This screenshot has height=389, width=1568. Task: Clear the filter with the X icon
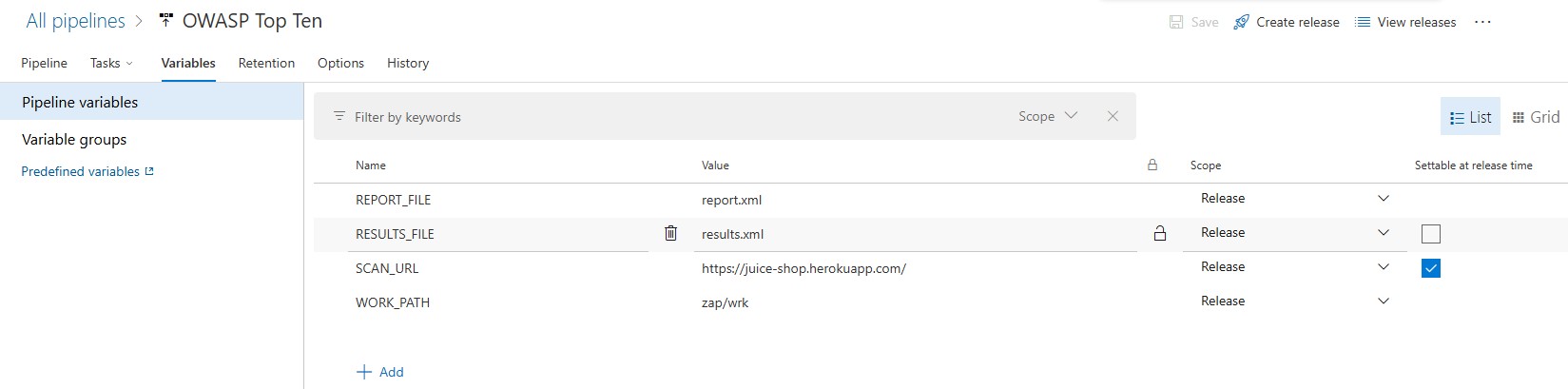pos(1113,116)
